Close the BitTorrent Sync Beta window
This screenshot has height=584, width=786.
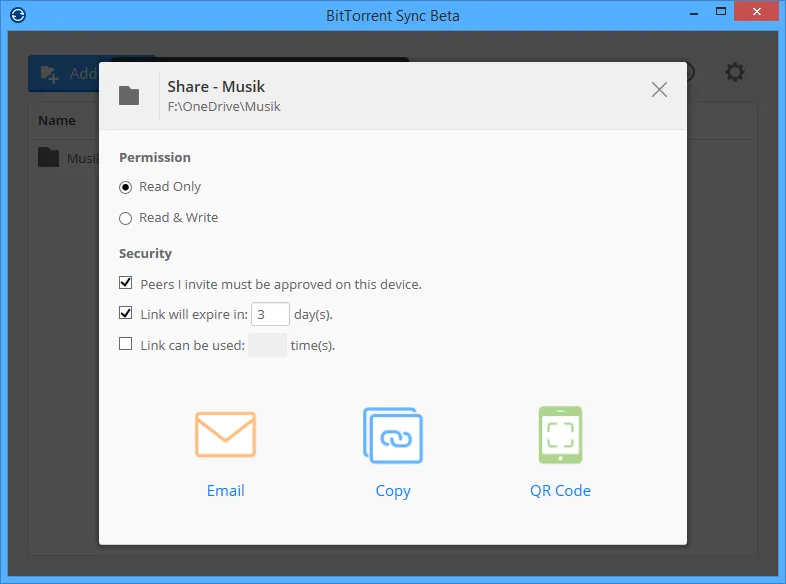coord(756,12)
